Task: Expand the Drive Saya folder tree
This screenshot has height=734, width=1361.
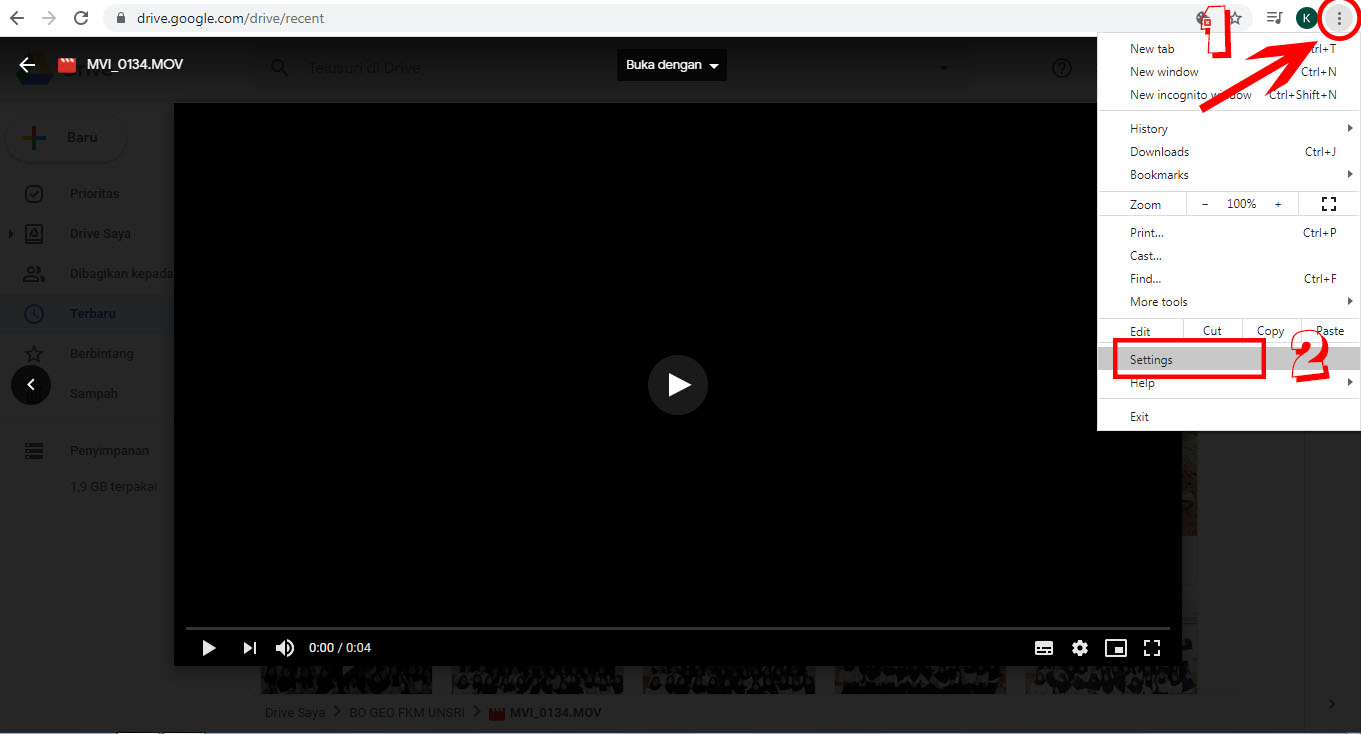Action: click(11, 234)
